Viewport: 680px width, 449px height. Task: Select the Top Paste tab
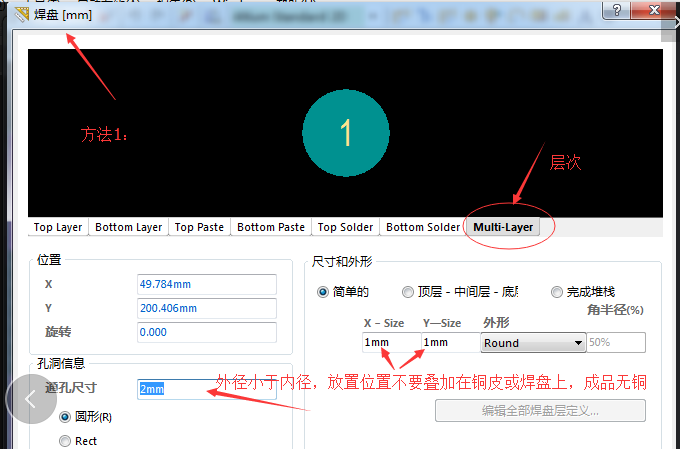pyautogui.click(x=199, y=227)
